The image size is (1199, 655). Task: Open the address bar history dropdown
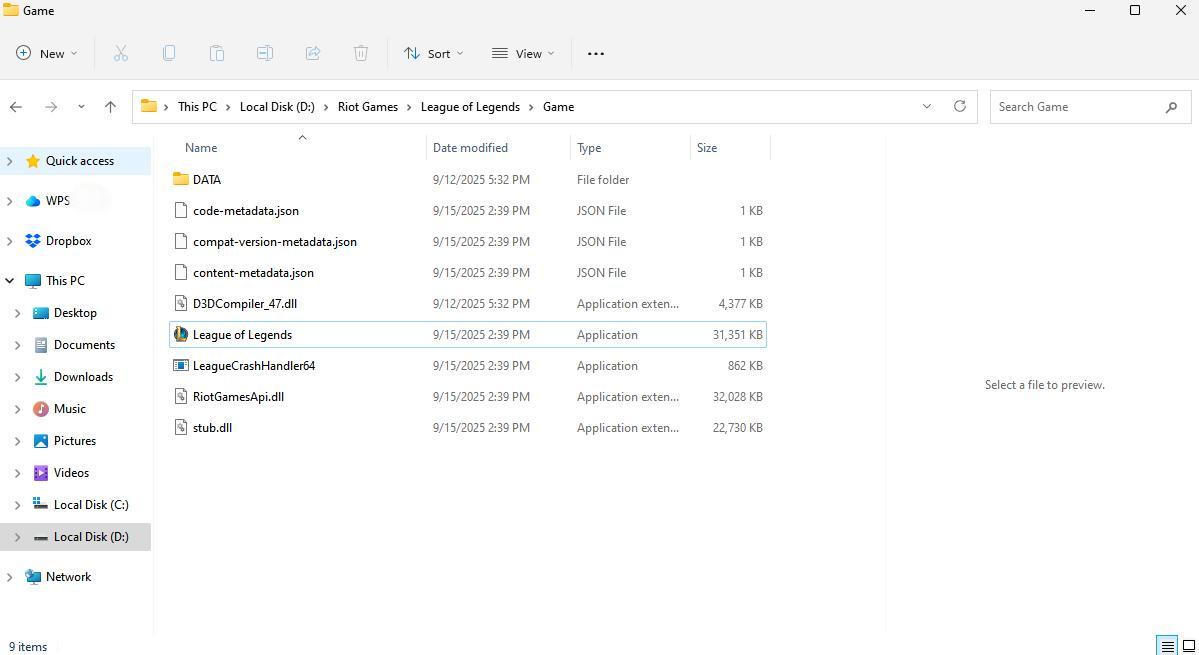[926, 106]
